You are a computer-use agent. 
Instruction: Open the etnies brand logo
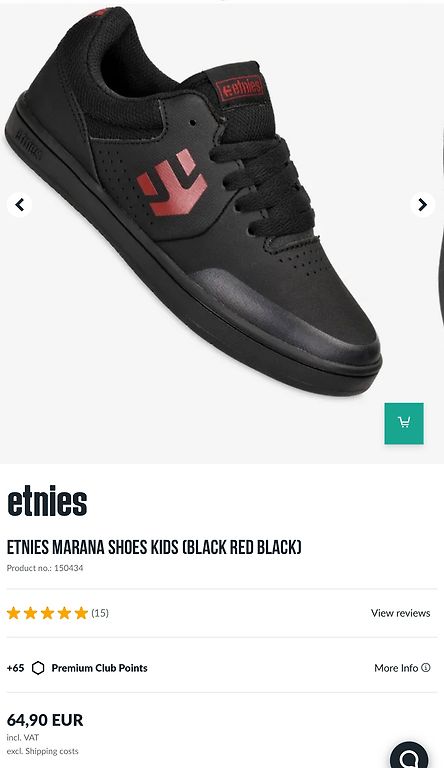[x=47, y=501]
